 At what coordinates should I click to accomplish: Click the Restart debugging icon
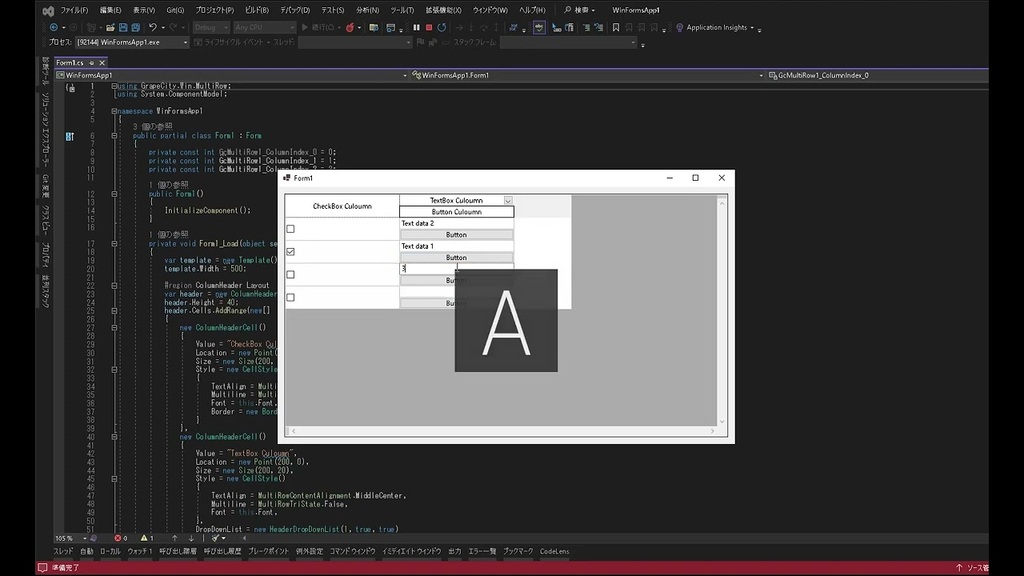(x=442, y=28)
